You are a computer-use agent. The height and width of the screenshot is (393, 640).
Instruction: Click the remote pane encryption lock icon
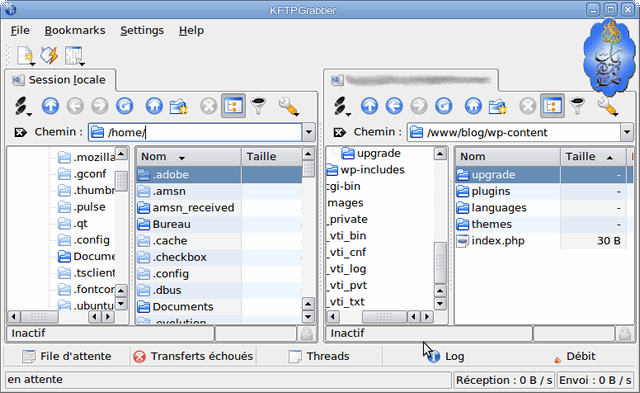pos(625,333)
